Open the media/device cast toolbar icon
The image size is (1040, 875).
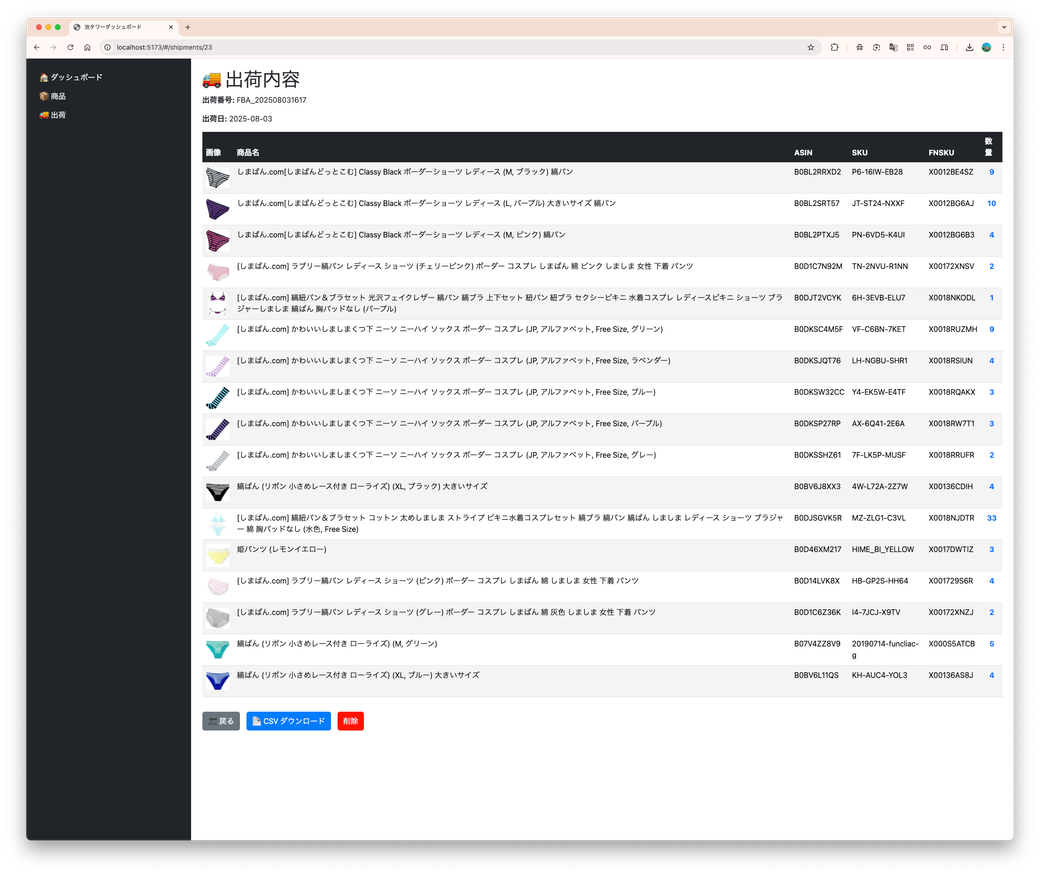pyautogui.click(x=944, y=47)
